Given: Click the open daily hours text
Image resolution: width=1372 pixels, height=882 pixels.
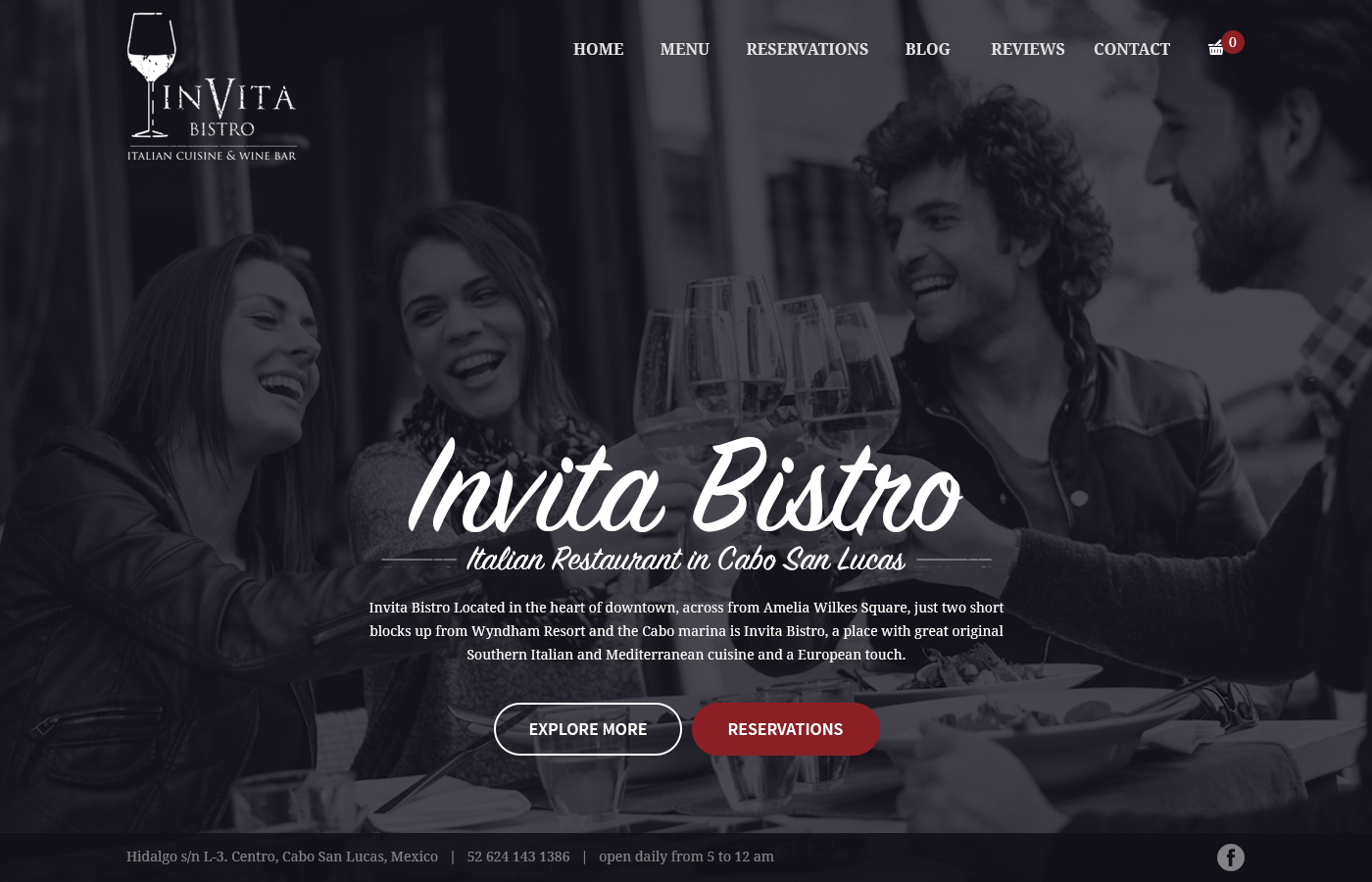Looking at the screenshot, I should click(686, 857).
